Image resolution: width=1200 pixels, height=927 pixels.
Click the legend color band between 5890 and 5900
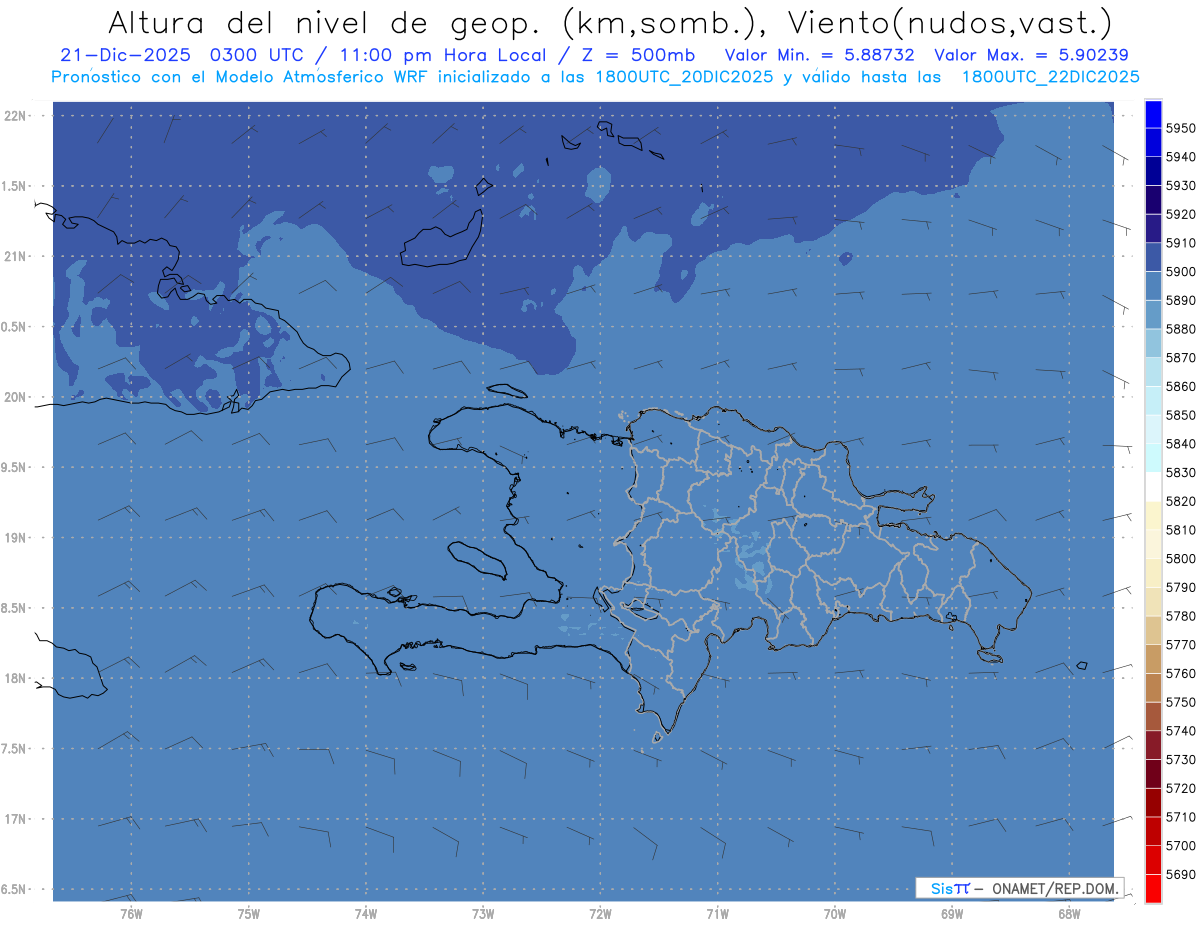click(x=1153, y=286)
